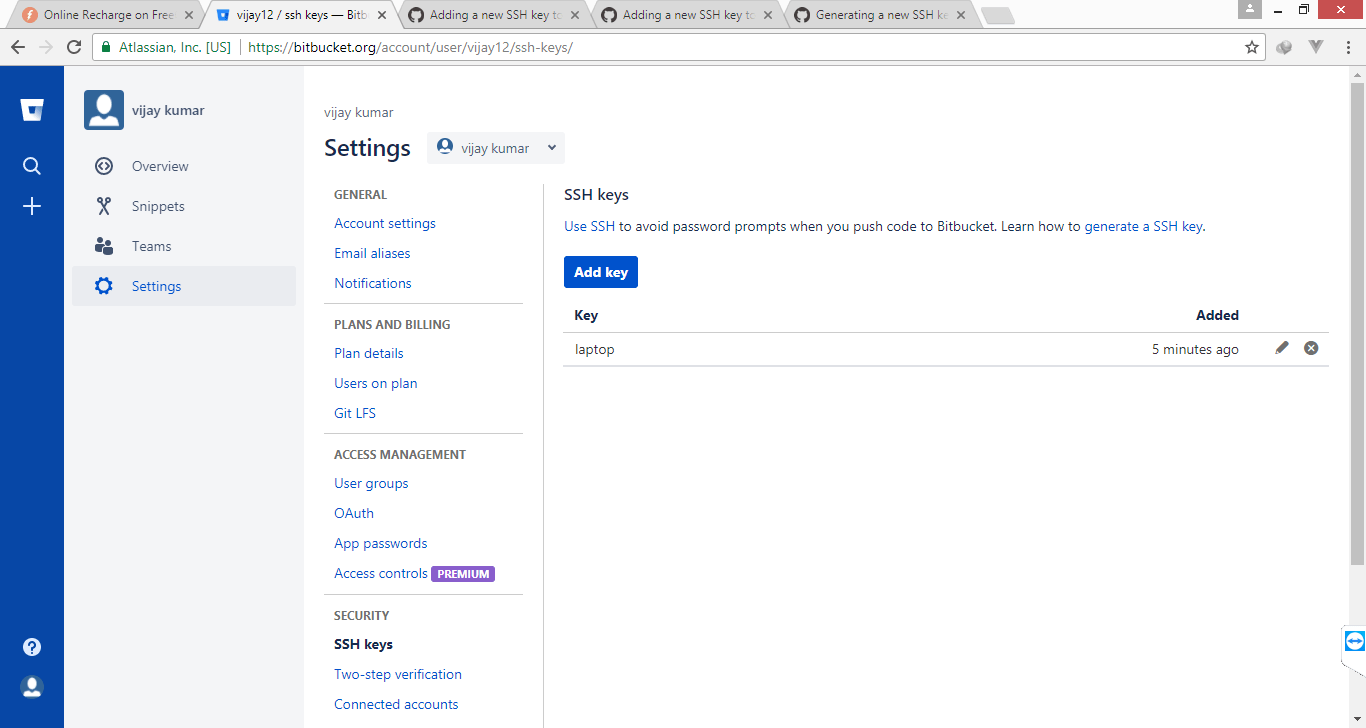Click the profile avatar at the sidebar bottom
1366x728 pixels.
coord(31,687)
